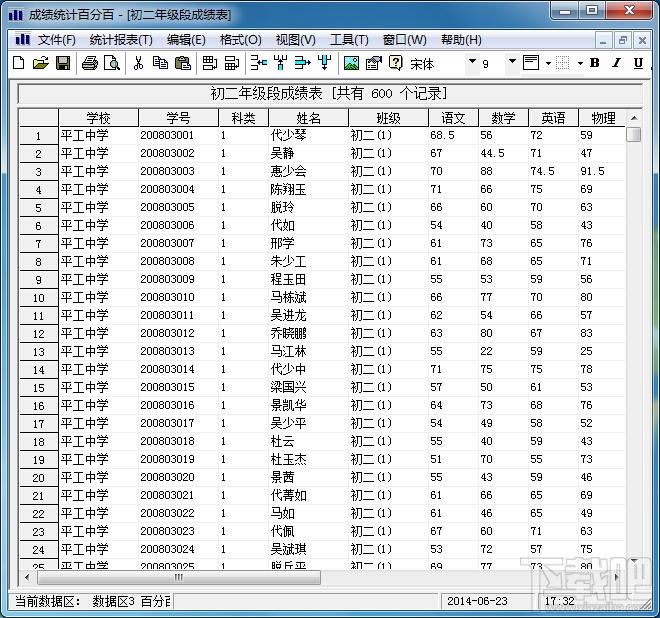
Task: Expand the font size 9 dropdown
Action: coord(512,62)
